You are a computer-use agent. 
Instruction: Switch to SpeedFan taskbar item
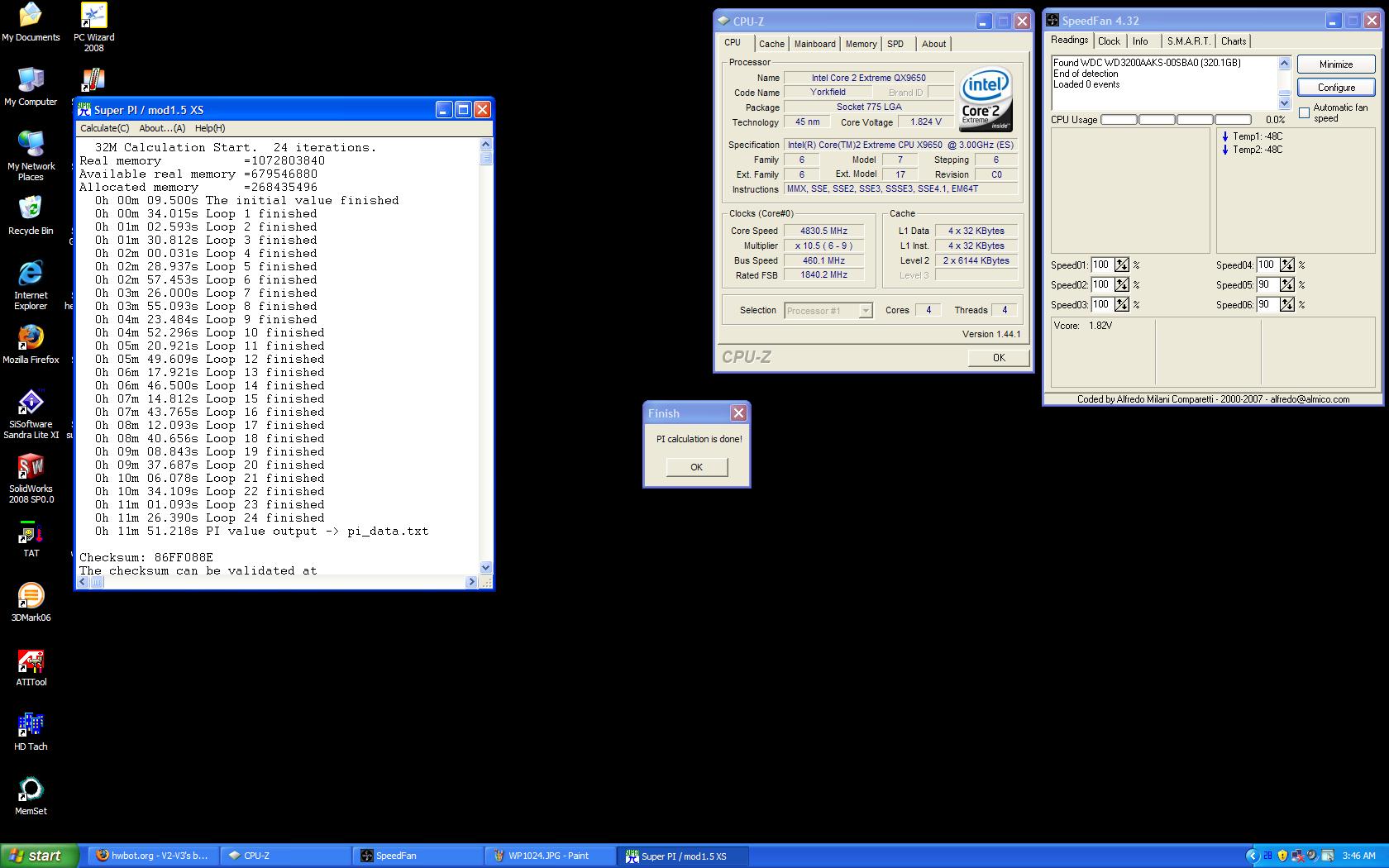(418, 856)
